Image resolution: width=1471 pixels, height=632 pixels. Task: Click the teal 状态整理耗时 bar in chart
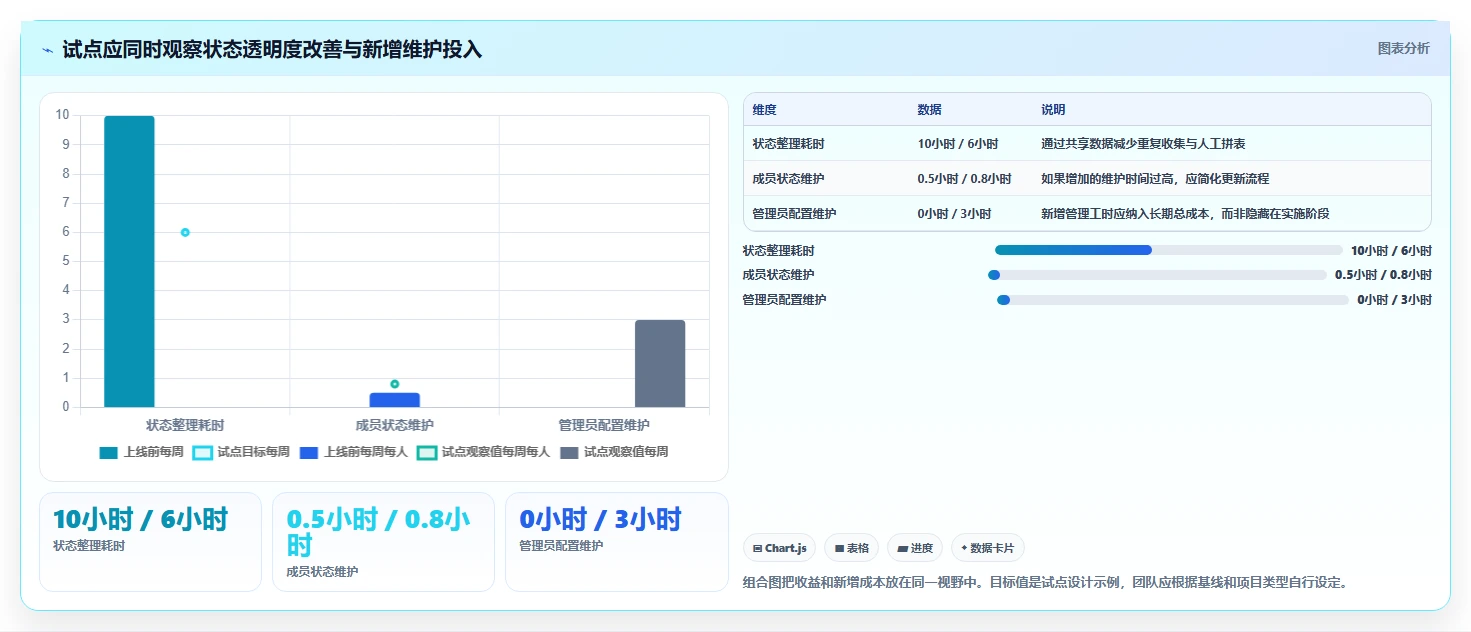pyautogui.click(x=129, y=262)
